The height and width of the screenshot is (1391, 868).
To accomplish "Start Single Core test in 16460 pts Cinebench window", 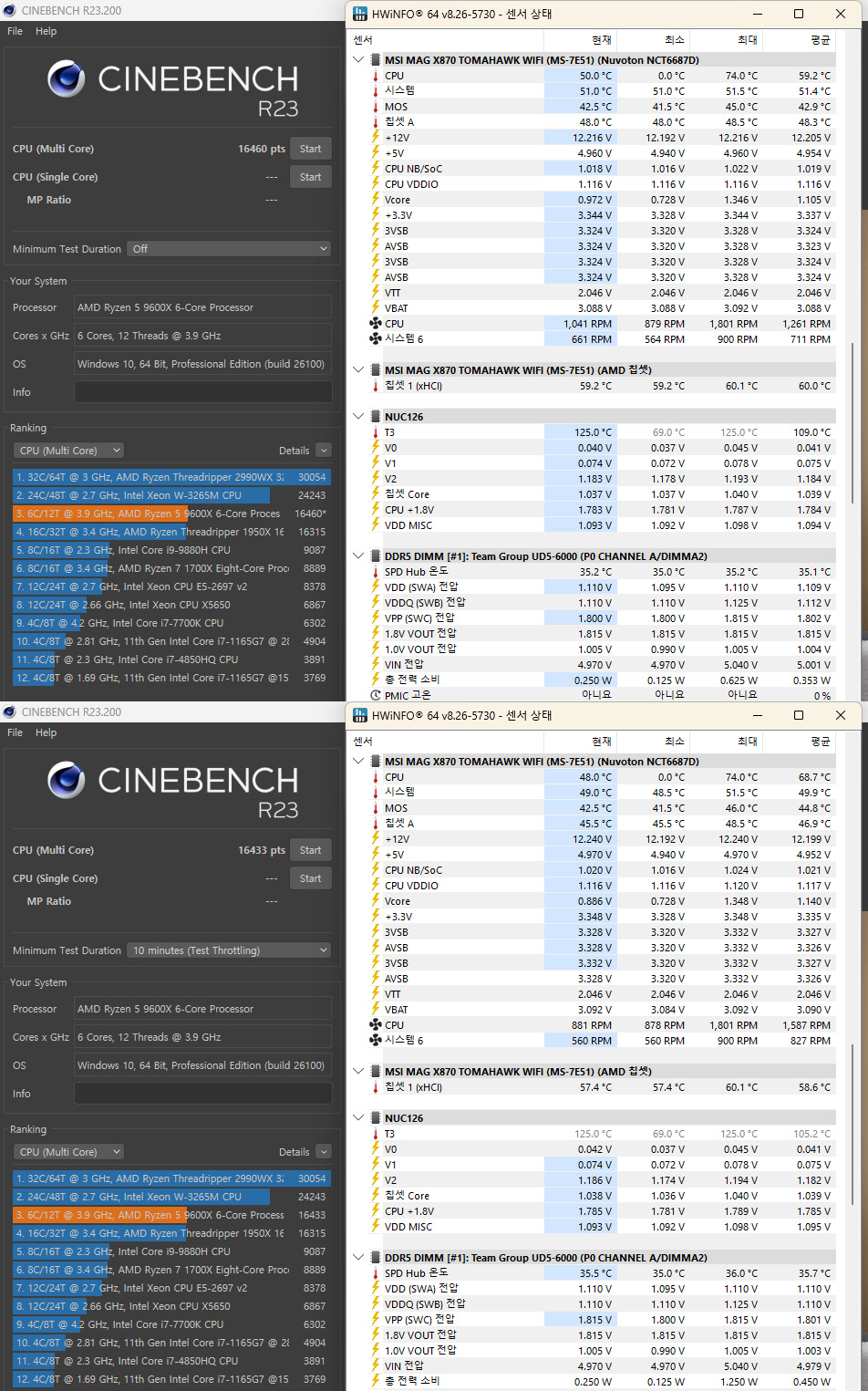I will [310, 177].
